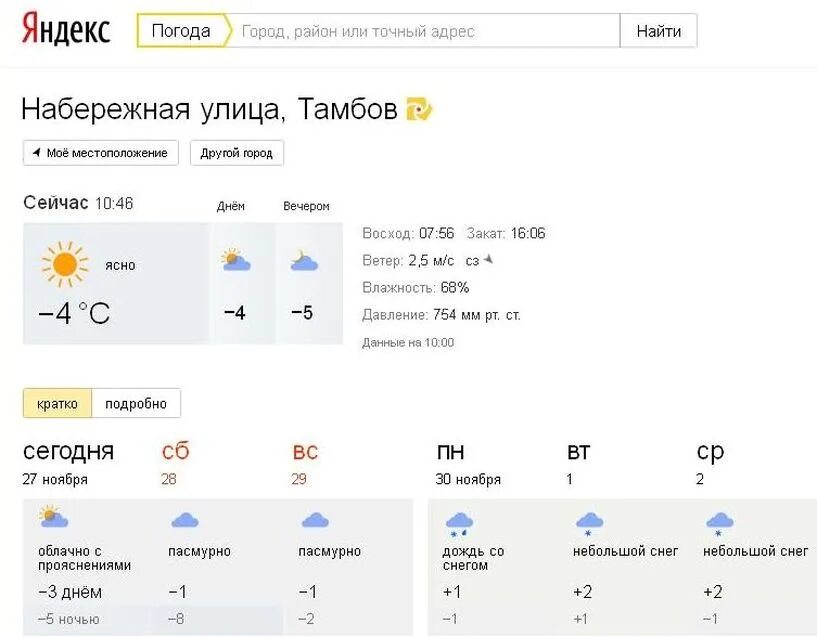The height and width of the screenshot is (637, 817).
Task: Open the Погода service tab
Action: [x=181, y=31]
